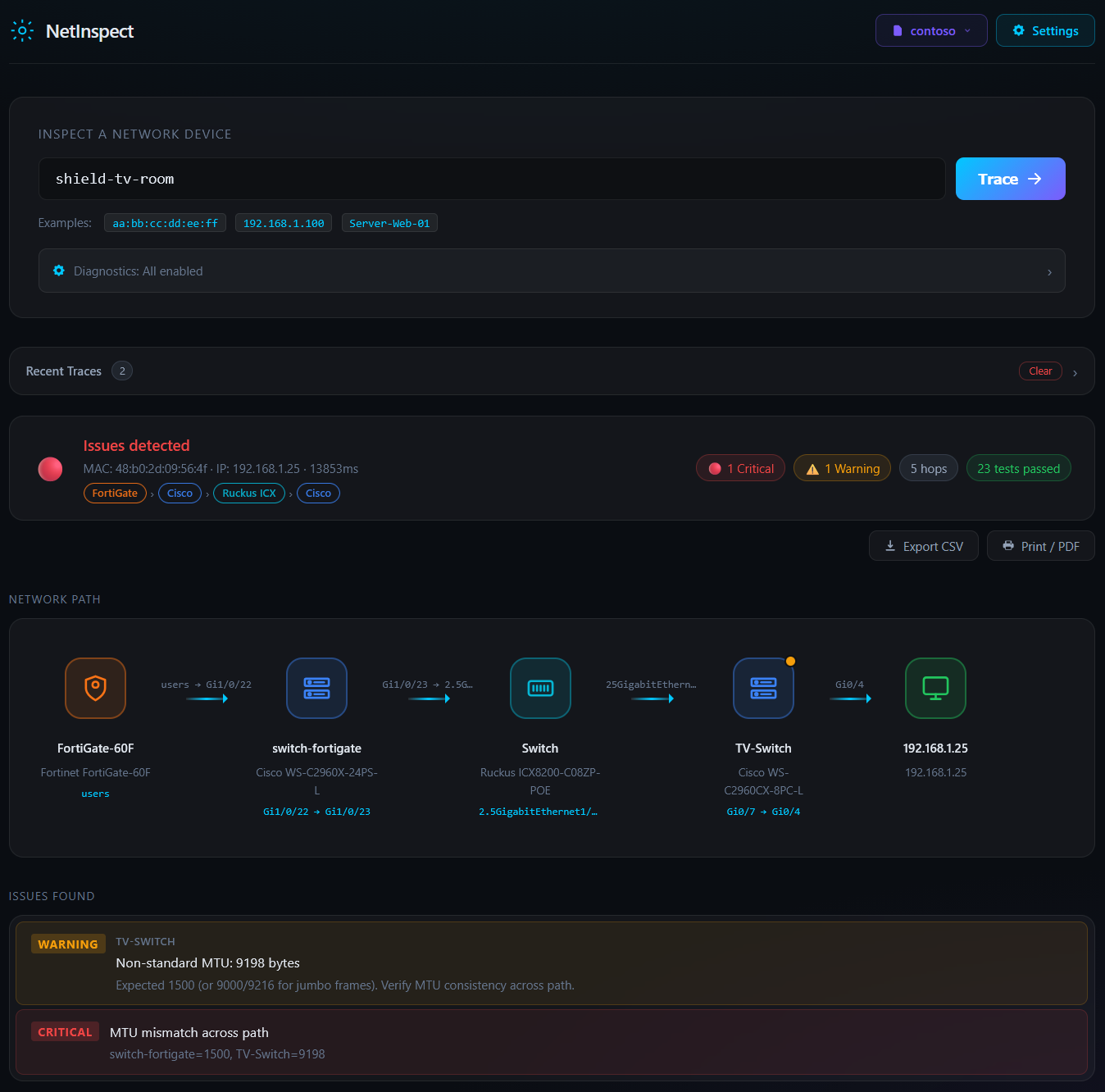Use example MAC aa:bb:cc:dd:ee:ff

click(165, 223)
